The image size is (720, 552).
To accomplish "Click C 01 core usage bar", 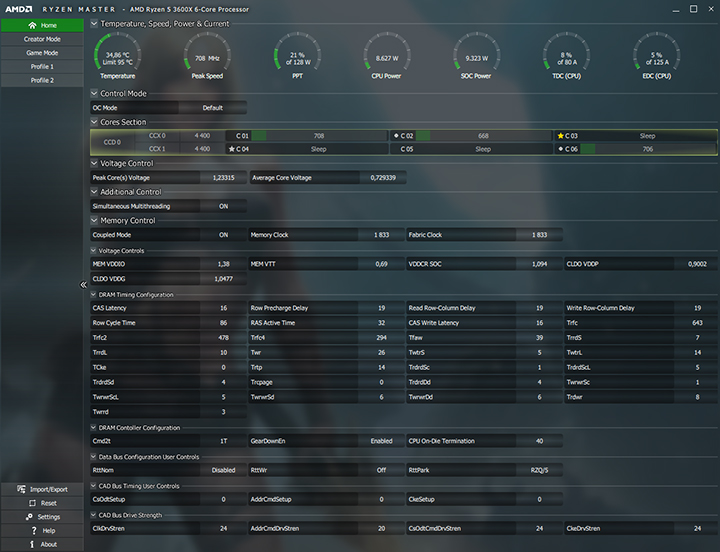I will coord(319,136).
